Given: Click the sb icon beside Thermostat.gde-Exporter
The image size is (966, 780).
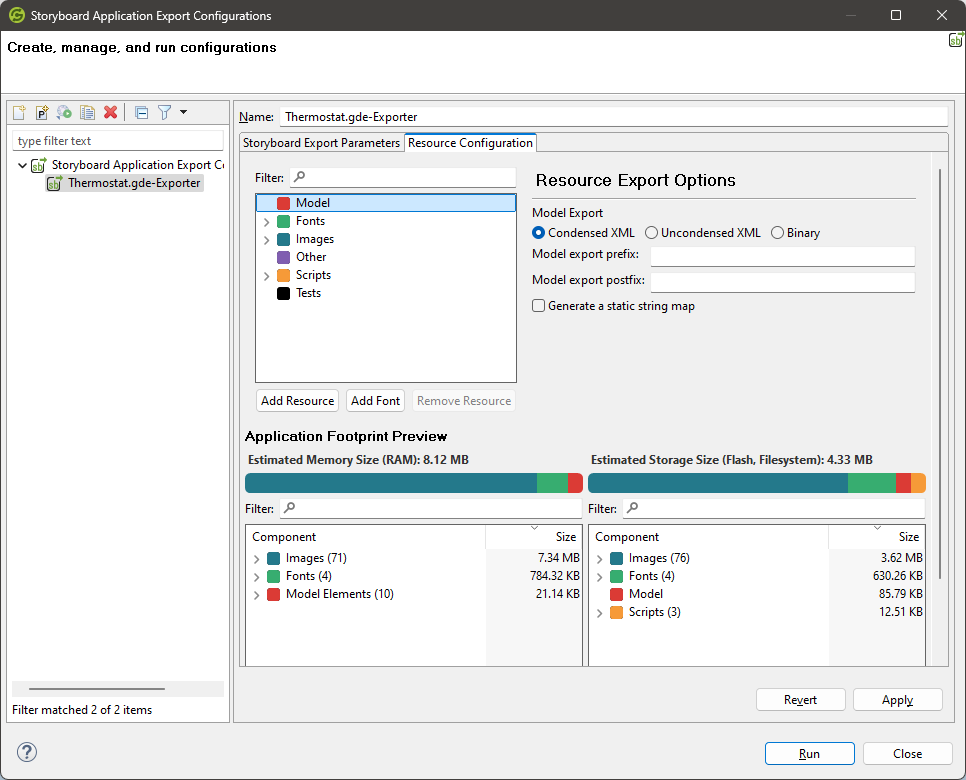Looking at the screenshot, I should click(x=55, y=183).
